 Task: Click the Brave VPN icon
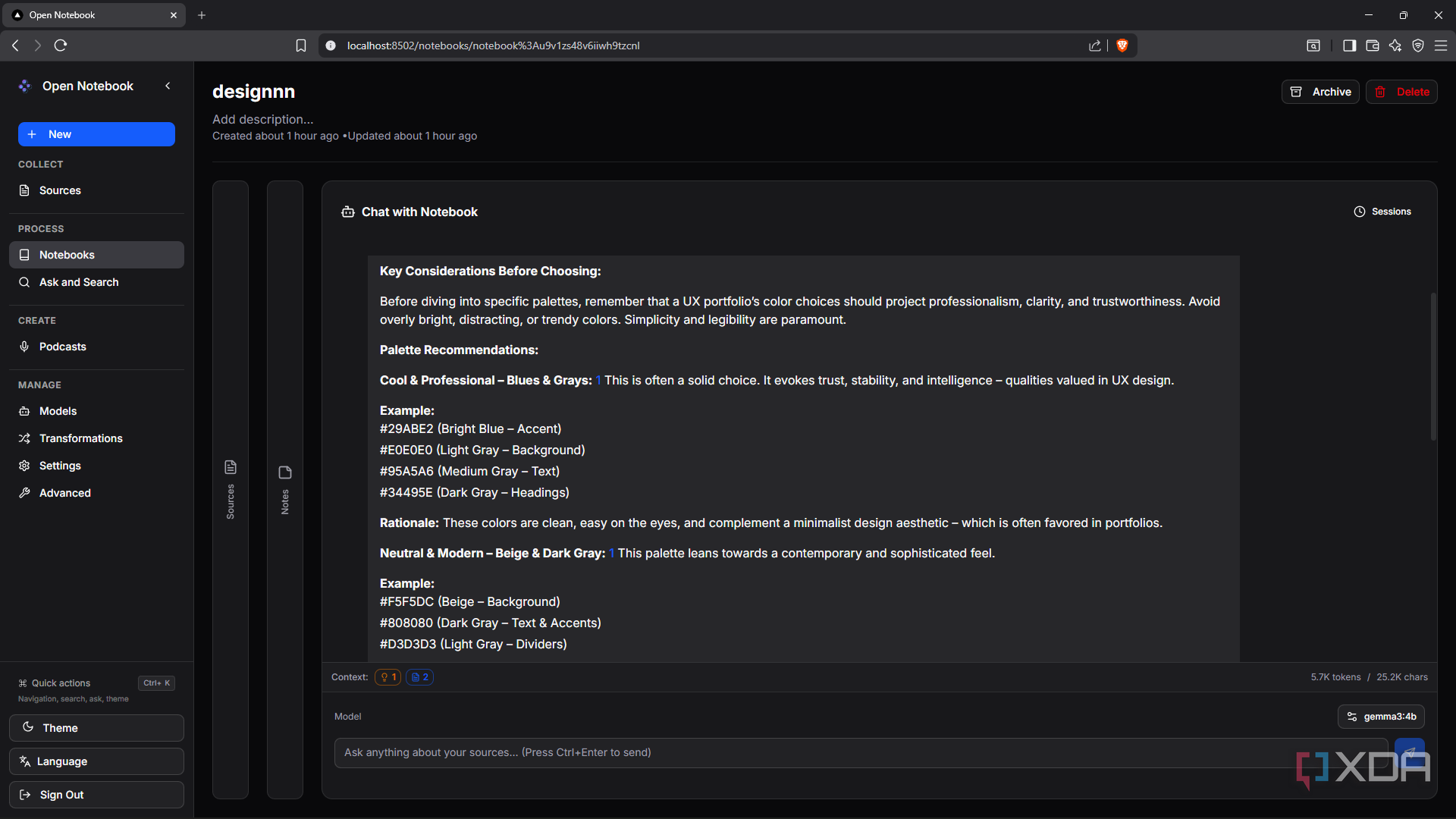point(1418,45)
